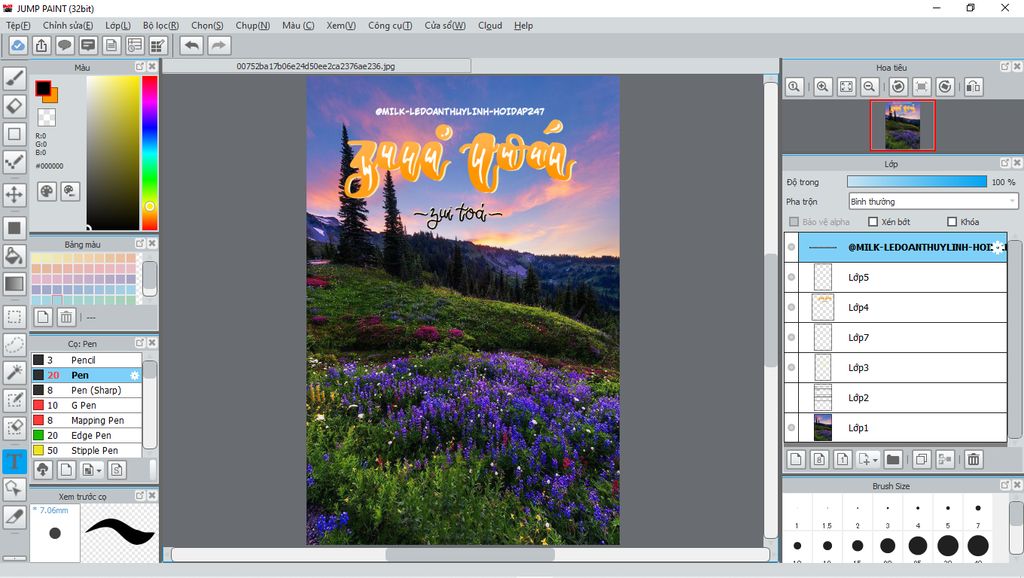Click the transparent color swatch
Image resolution: width=1024 pixels, height=578 pixels.
46,118
